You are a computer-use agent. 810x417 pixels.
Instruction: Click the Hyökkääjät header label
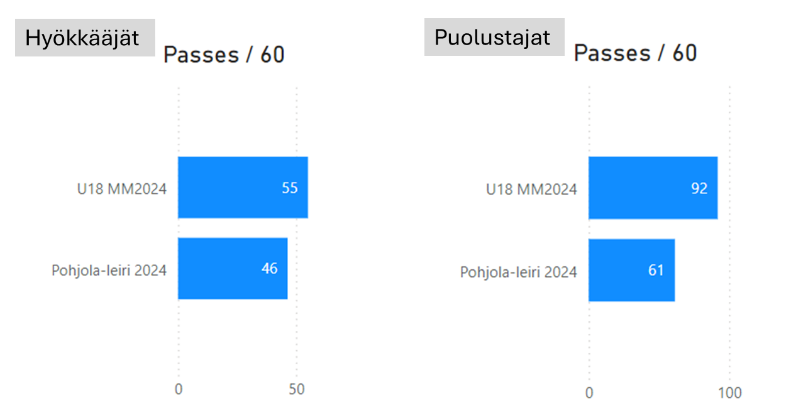(84, 40)
